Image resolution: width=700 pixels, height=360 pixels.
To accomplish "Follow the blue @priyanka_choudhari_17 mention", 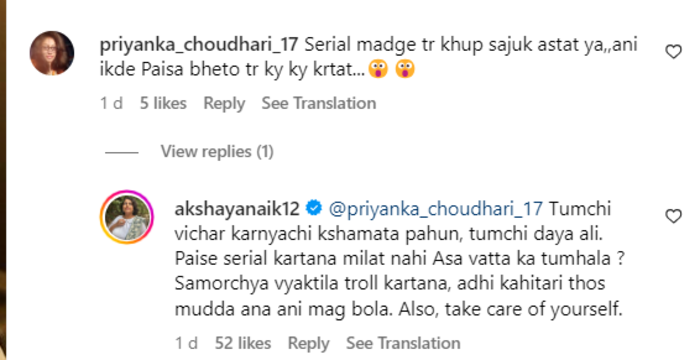I will (x=436, y=209).
